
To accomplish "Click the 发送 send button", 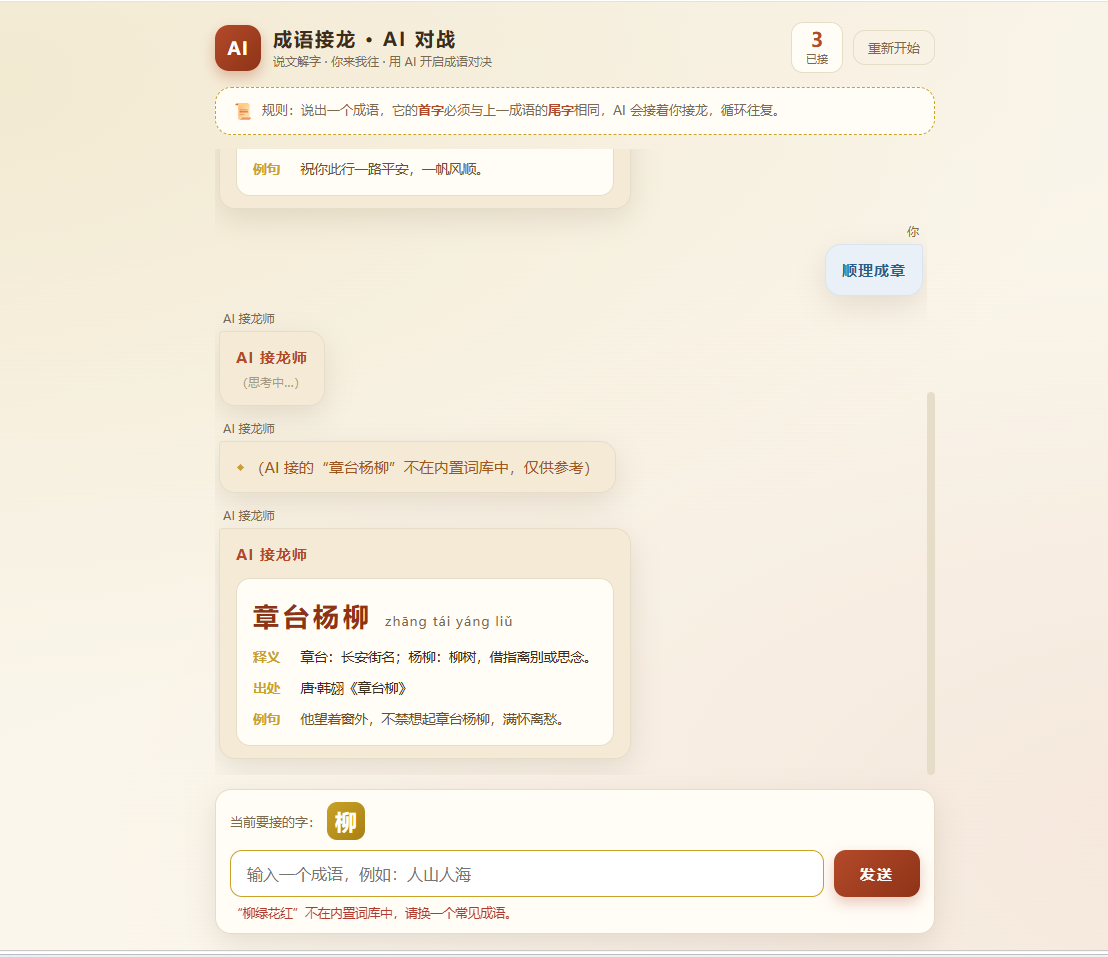I will [876, 874].
